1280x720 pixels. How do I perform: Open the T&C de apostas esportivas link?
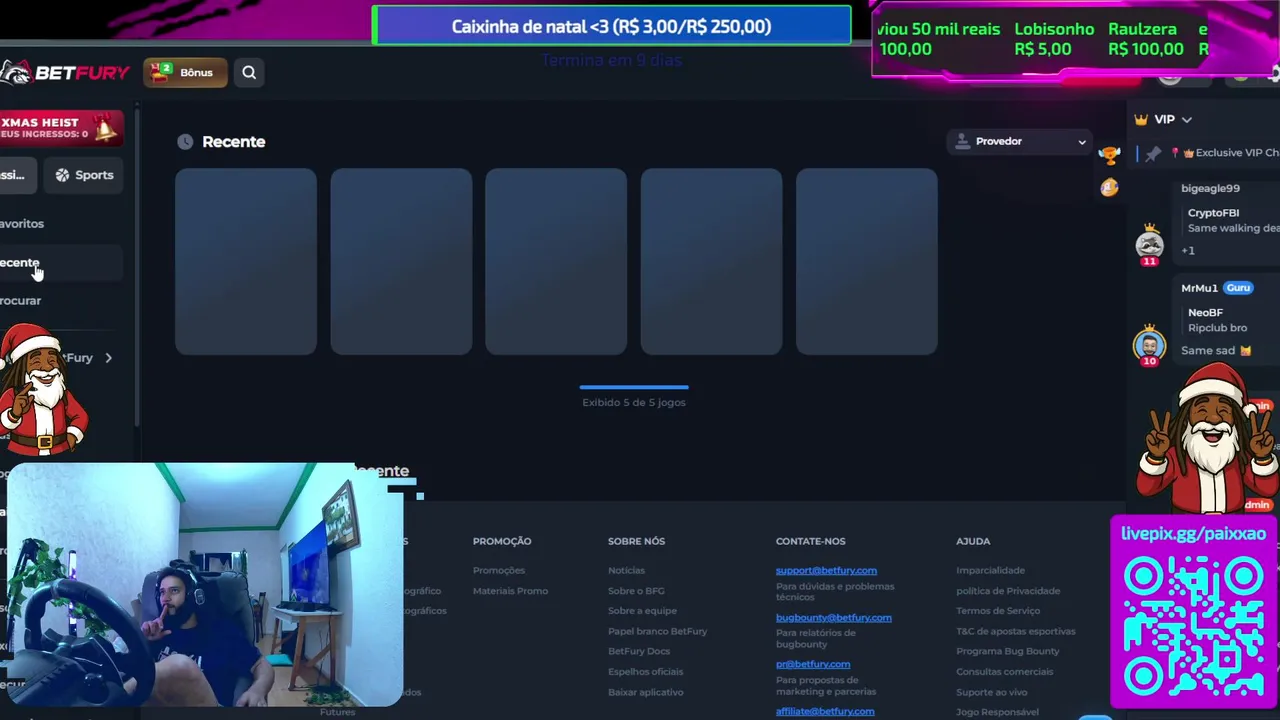(1016, 631)
